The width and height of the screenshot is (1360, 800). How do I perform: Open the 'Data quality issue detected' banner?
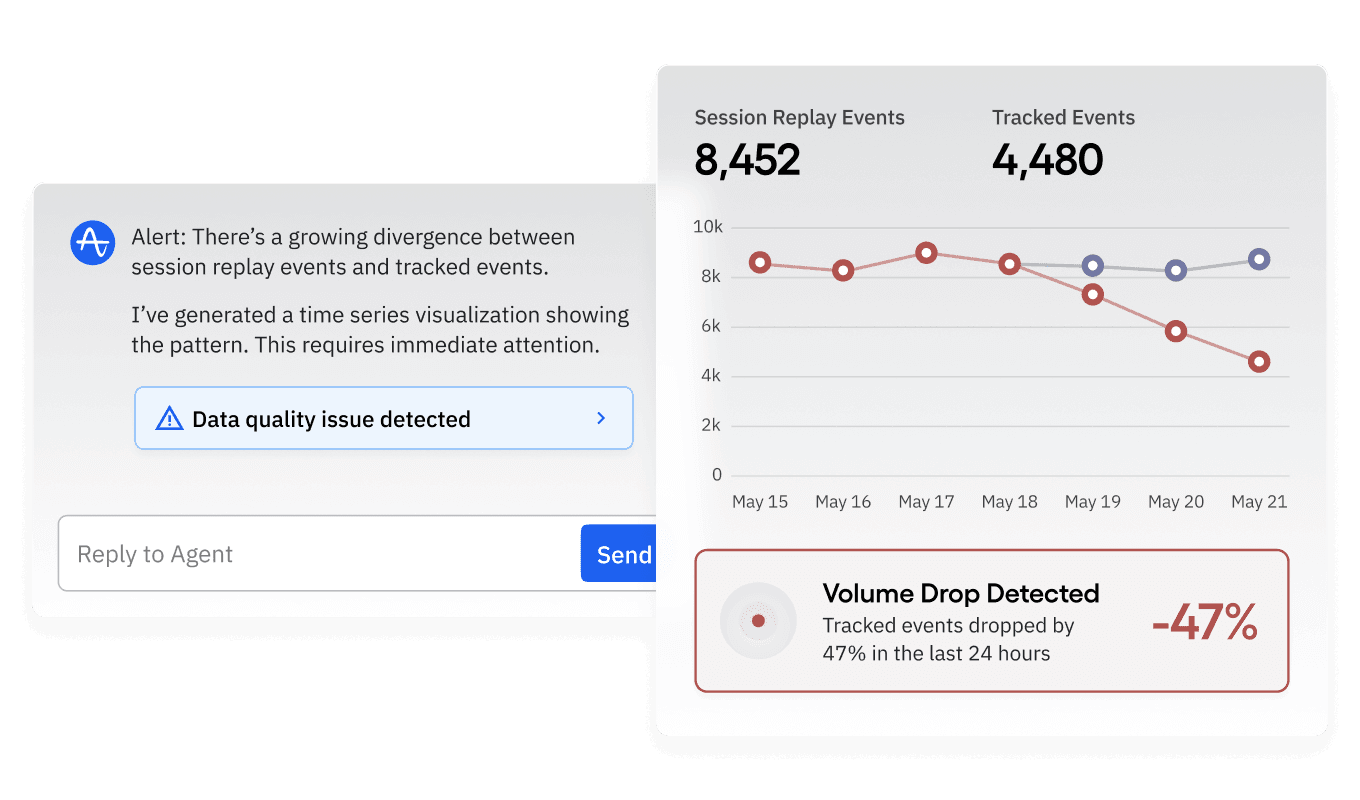click(383, 419)
